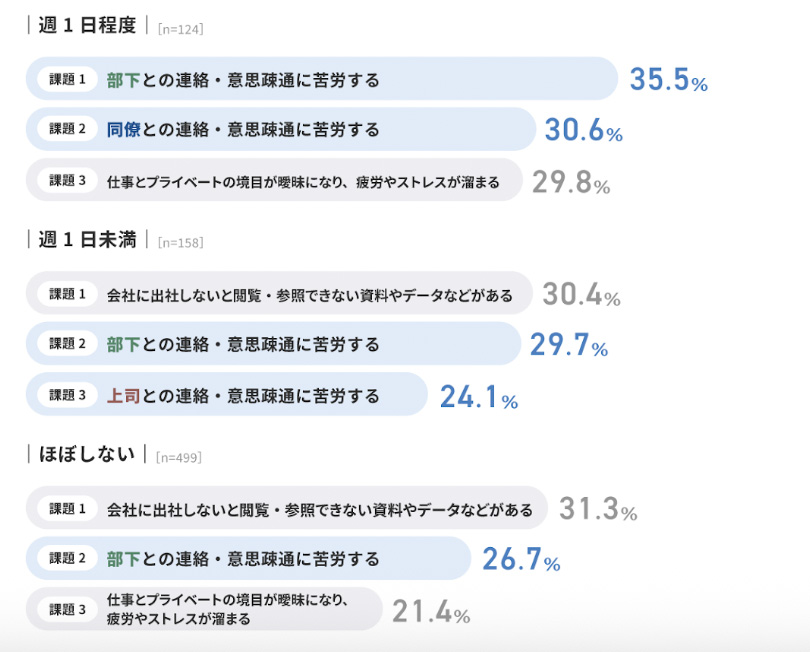Click the 週1日程度 section heading
The image size is (810, 652).
point(86,26)
